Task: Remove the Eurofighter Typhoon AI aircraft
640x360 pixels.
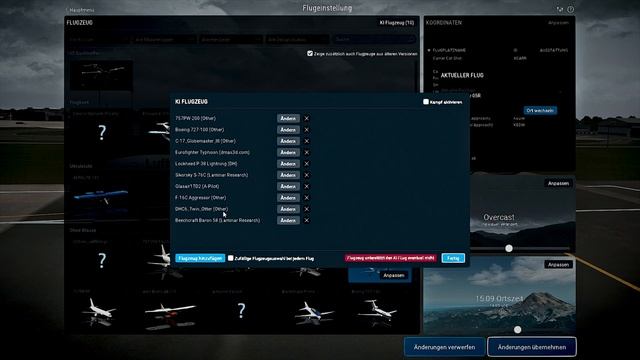Action: (307, 152)
